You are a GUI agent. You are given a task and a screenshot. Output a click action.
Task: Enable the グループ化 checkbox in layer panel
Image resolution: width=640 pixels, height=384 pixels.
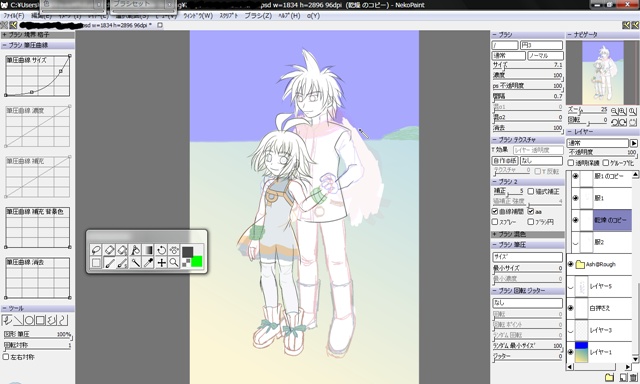pos(606,162)
